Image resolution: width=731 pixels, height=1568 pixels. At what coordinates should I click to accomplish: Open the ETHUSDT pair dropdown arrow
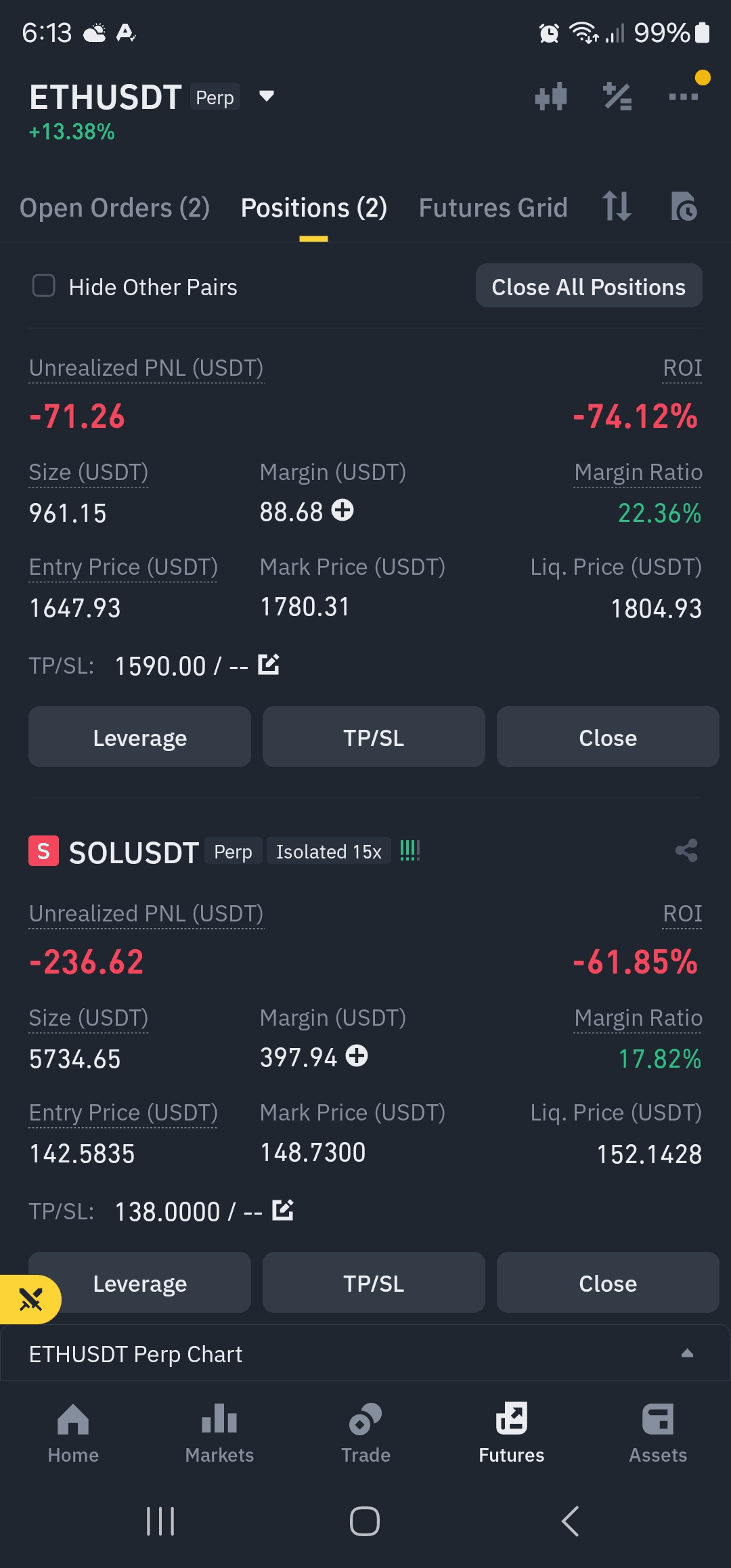pyautogui.click(x=267, y=96)
